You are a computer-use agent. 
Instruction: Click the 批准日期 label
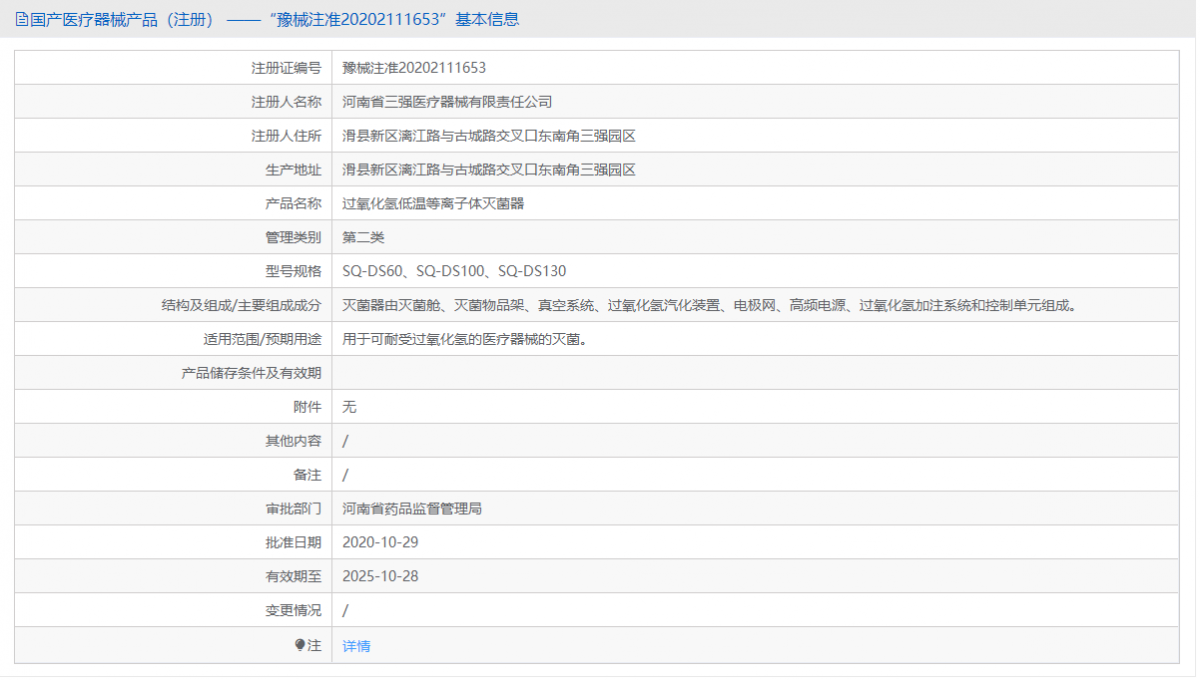[x=293, y=543]
